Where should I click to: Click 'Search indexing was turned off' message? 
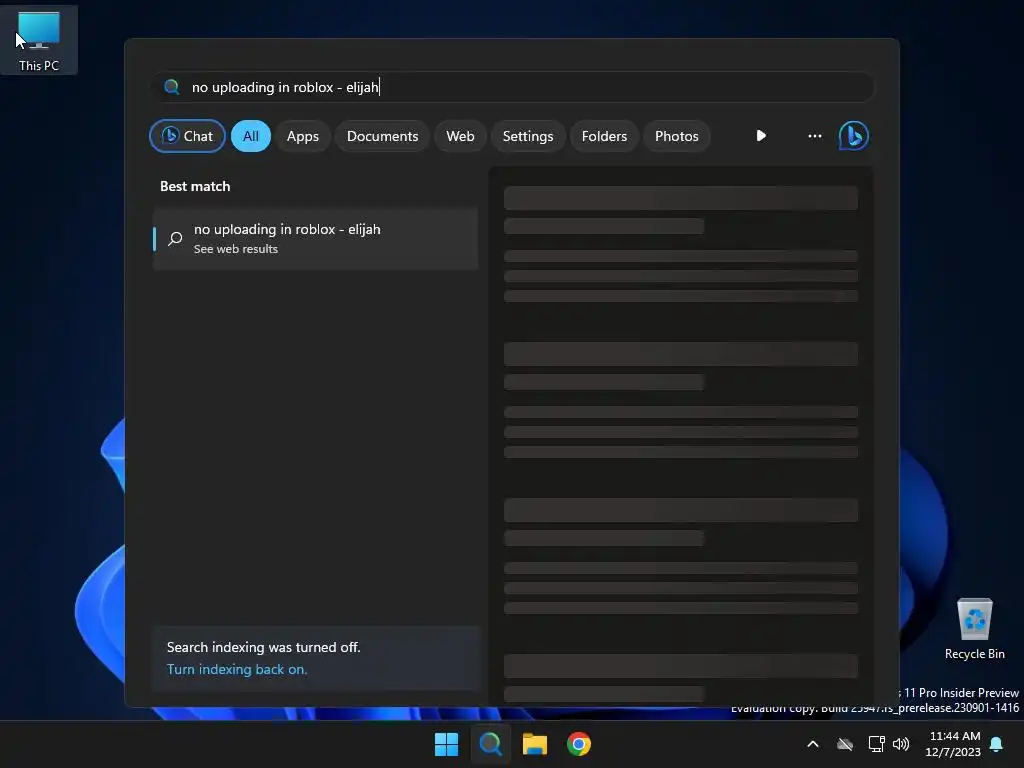click(263, 647)
